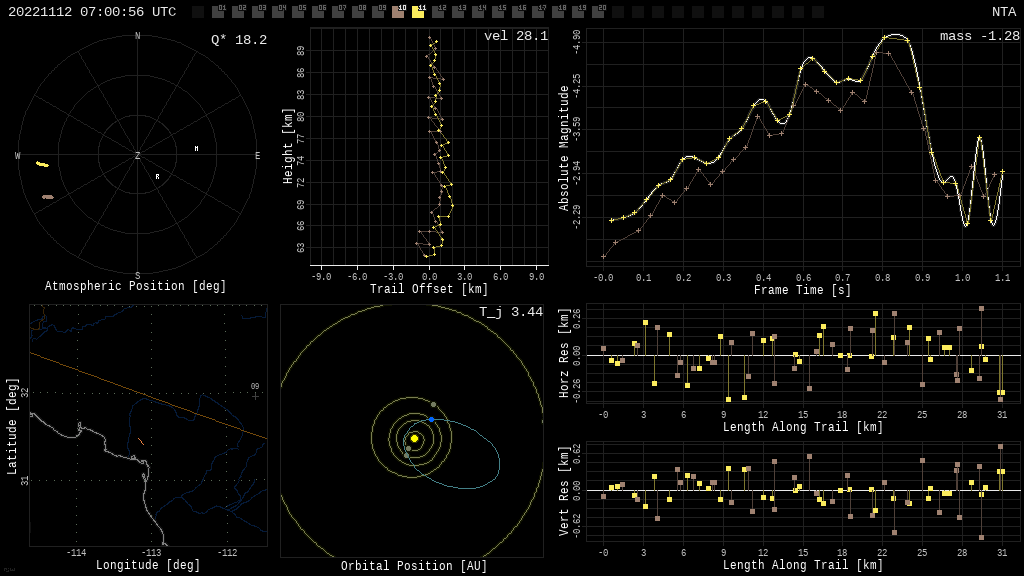1024x576 pixels.
Task: Click the mass -1.28 readout
Action: (x=980, y=36)
